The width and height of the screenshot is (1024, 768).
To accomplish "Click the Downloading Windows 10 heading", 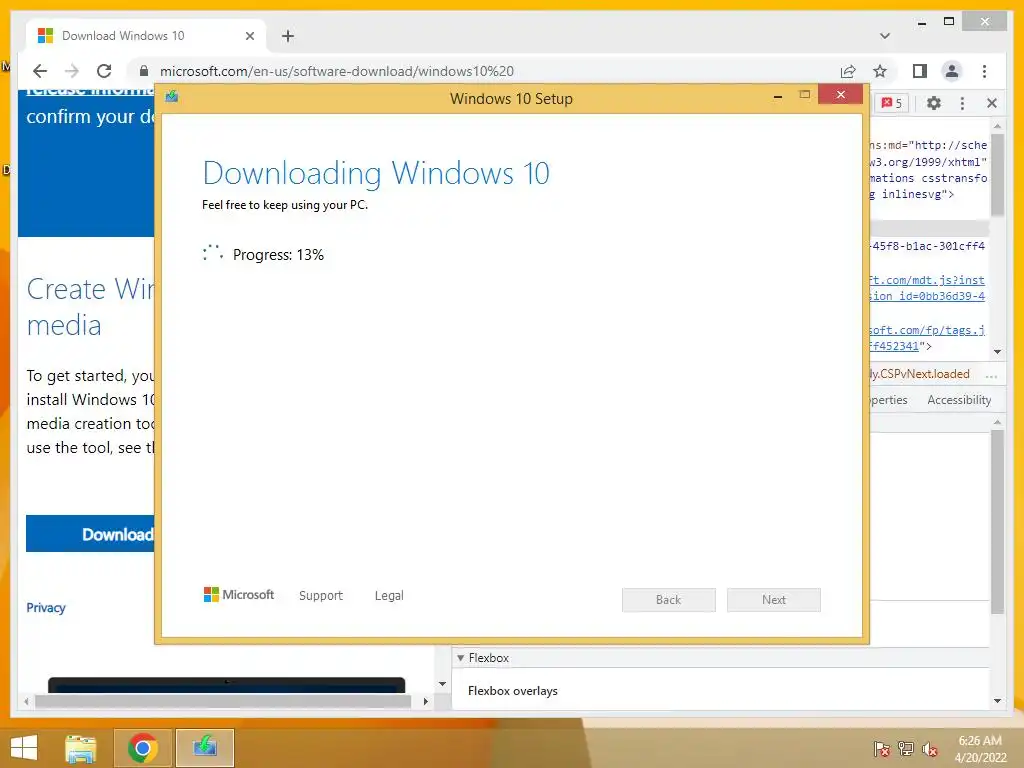I will click(x=376, y=173).
